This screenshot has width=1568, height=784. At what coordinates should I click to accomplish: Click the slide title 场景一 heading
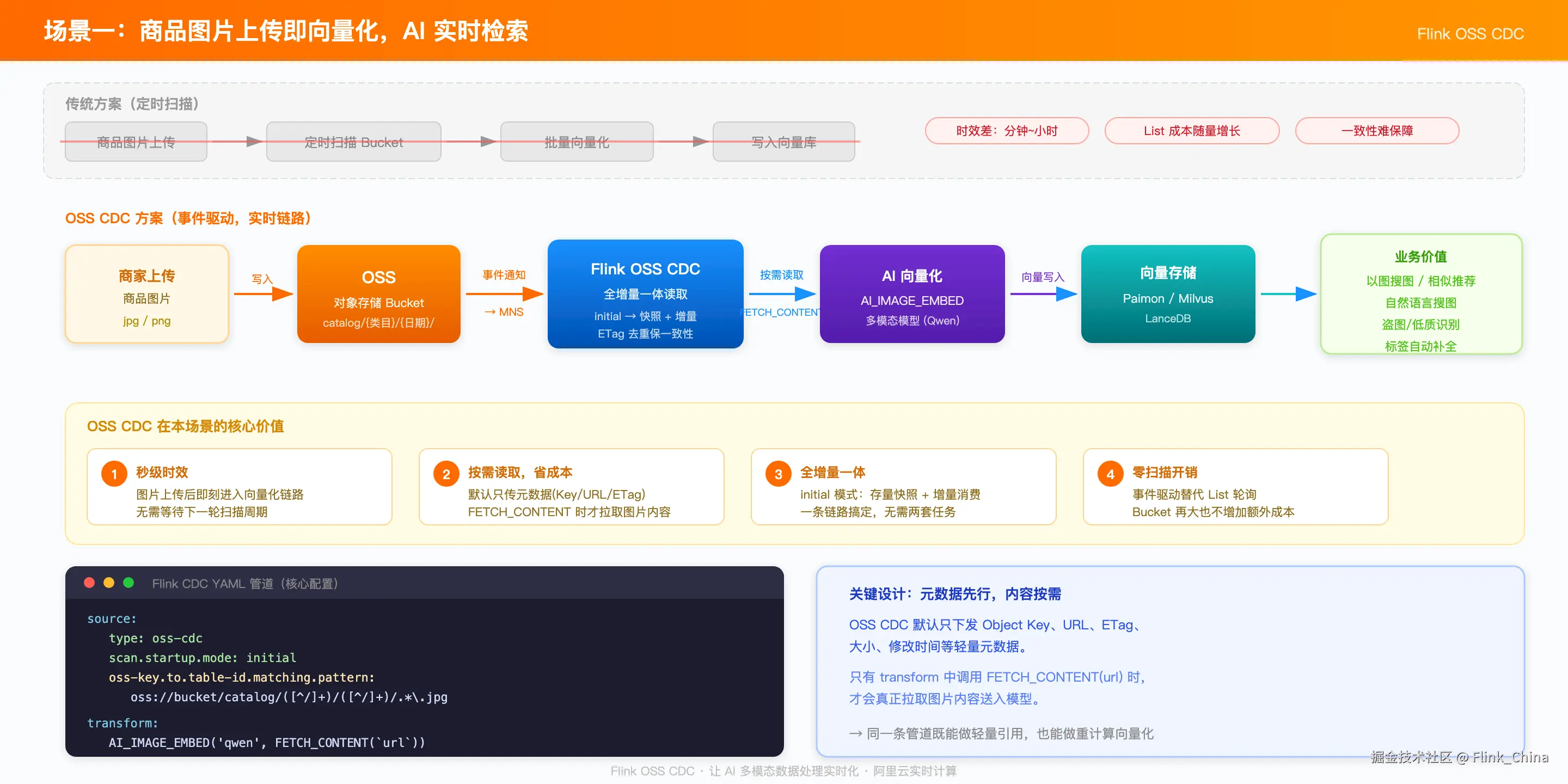coord(286,31)
